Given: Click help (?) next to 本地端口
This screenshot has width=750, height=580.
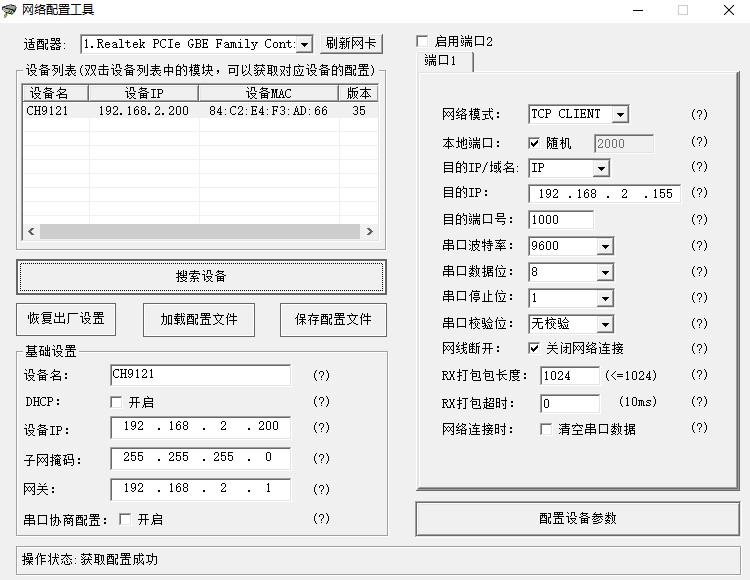Looking at the screenshot, I should (x=699, y=142).
